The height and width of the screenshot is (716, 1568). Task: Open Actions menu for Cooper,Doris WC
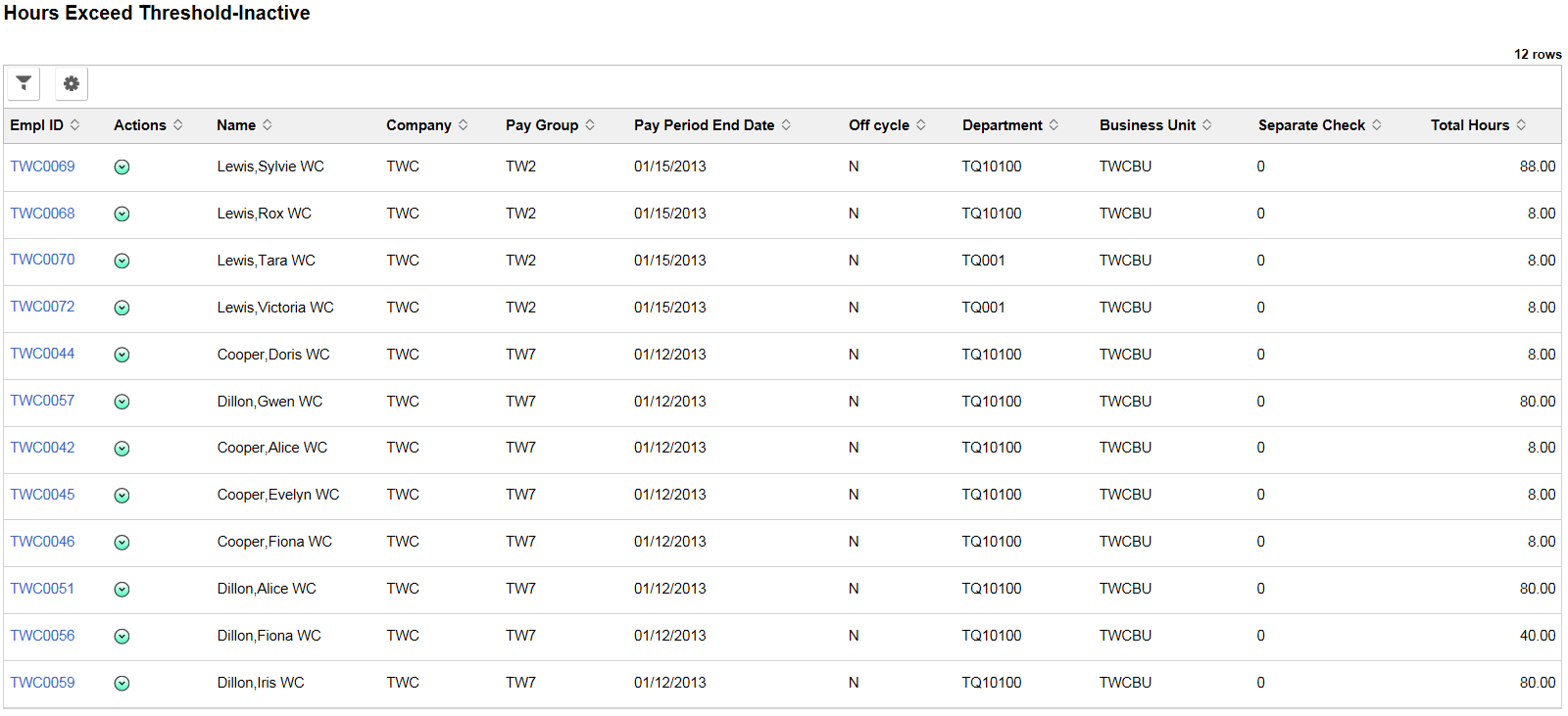point(122,356)
